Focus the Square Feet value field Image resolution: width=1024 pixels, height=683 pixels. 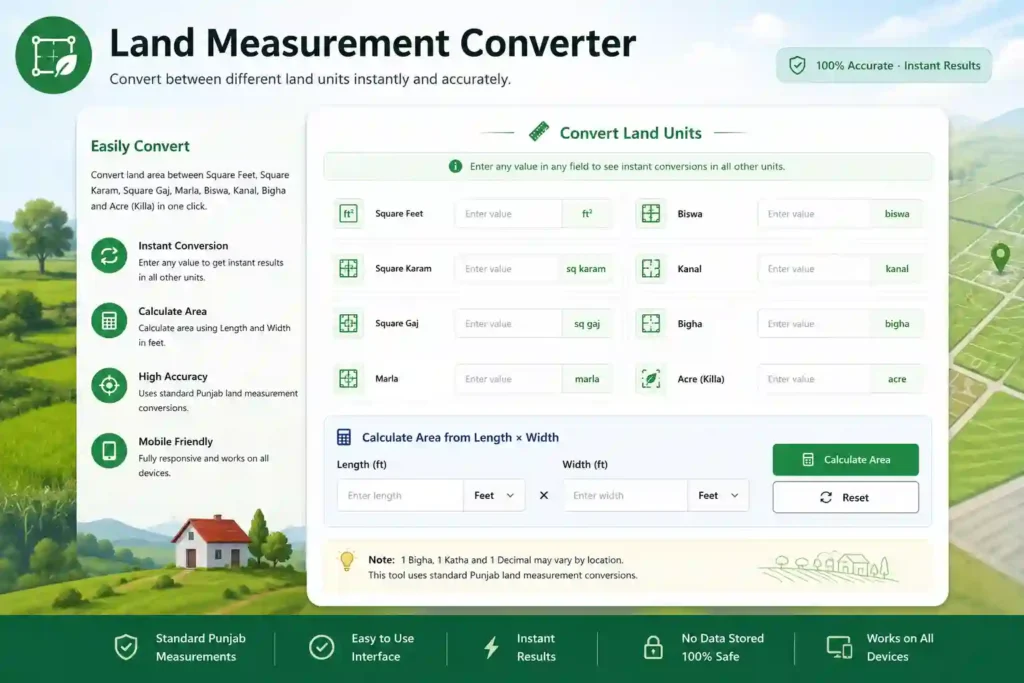tap(509, 214)
